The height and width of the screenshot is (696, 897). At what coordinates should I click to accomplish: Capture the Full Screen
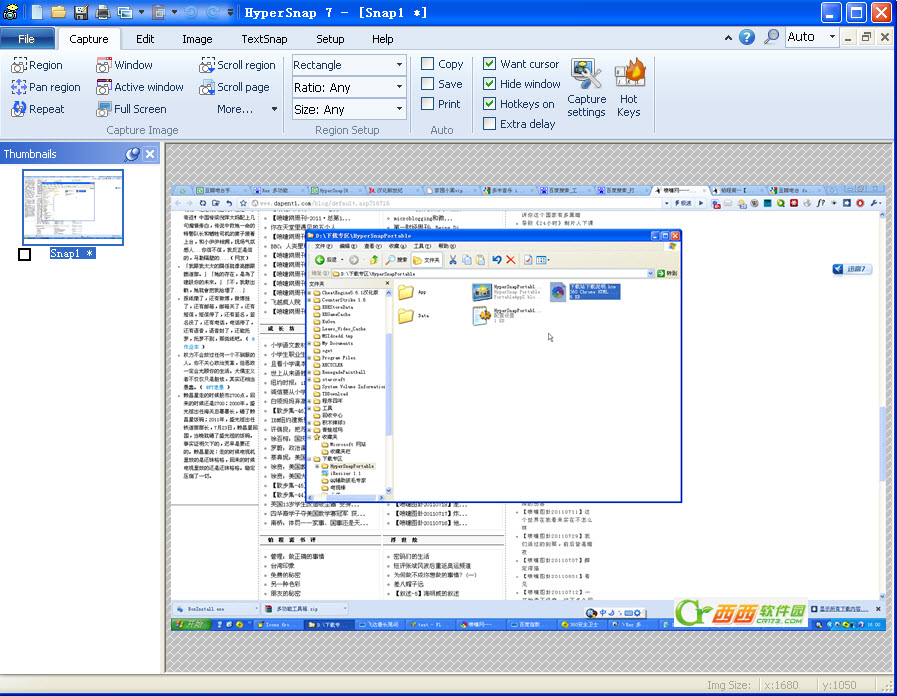click(x=131, y=109)
